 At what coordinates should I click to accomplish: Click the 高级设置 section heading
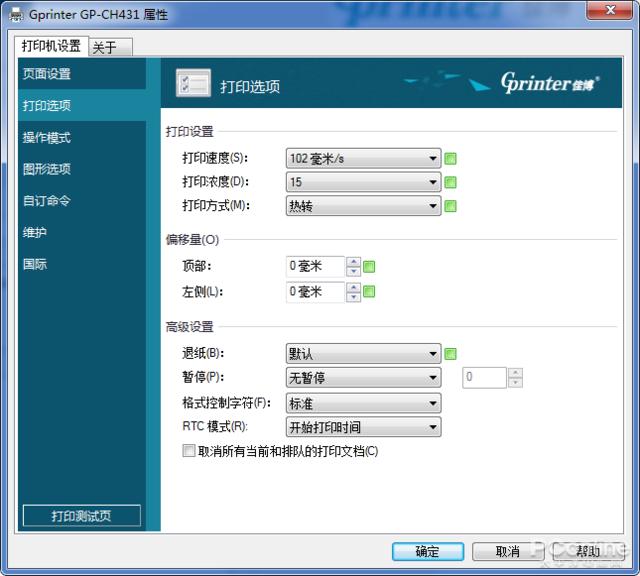[x=189, y=327]
